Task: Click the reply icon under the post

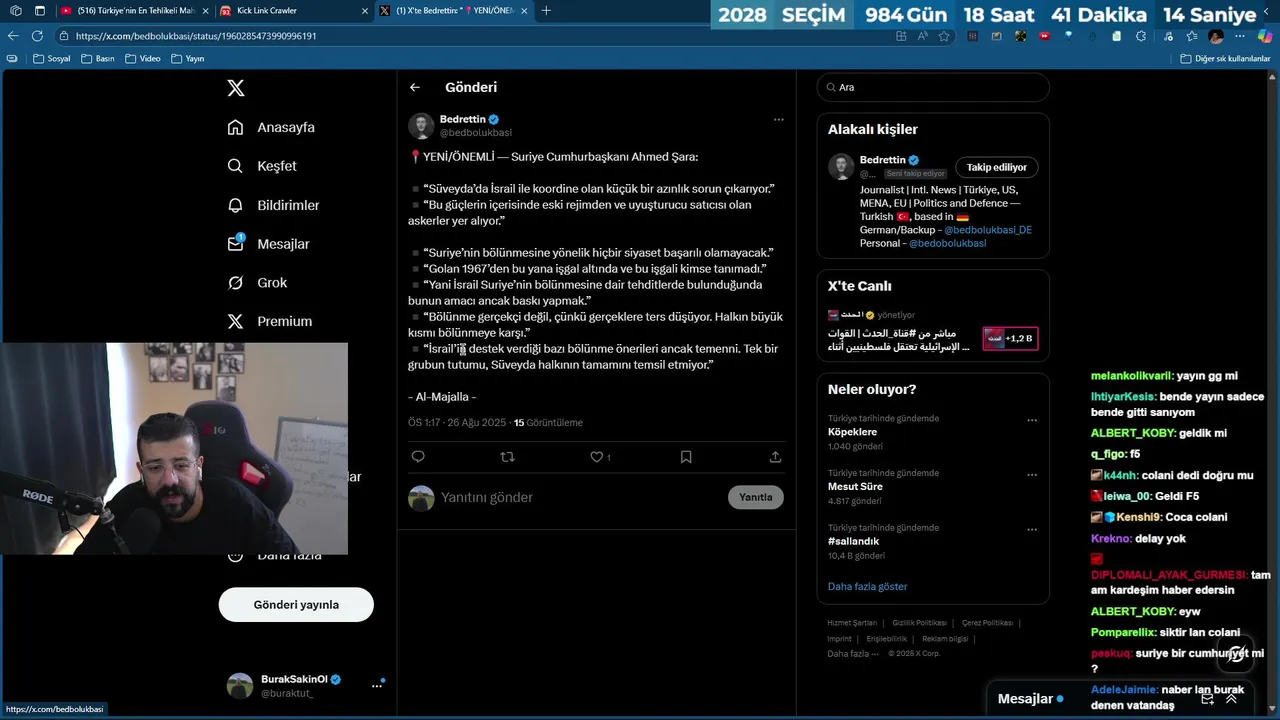Action: point(418,457)
